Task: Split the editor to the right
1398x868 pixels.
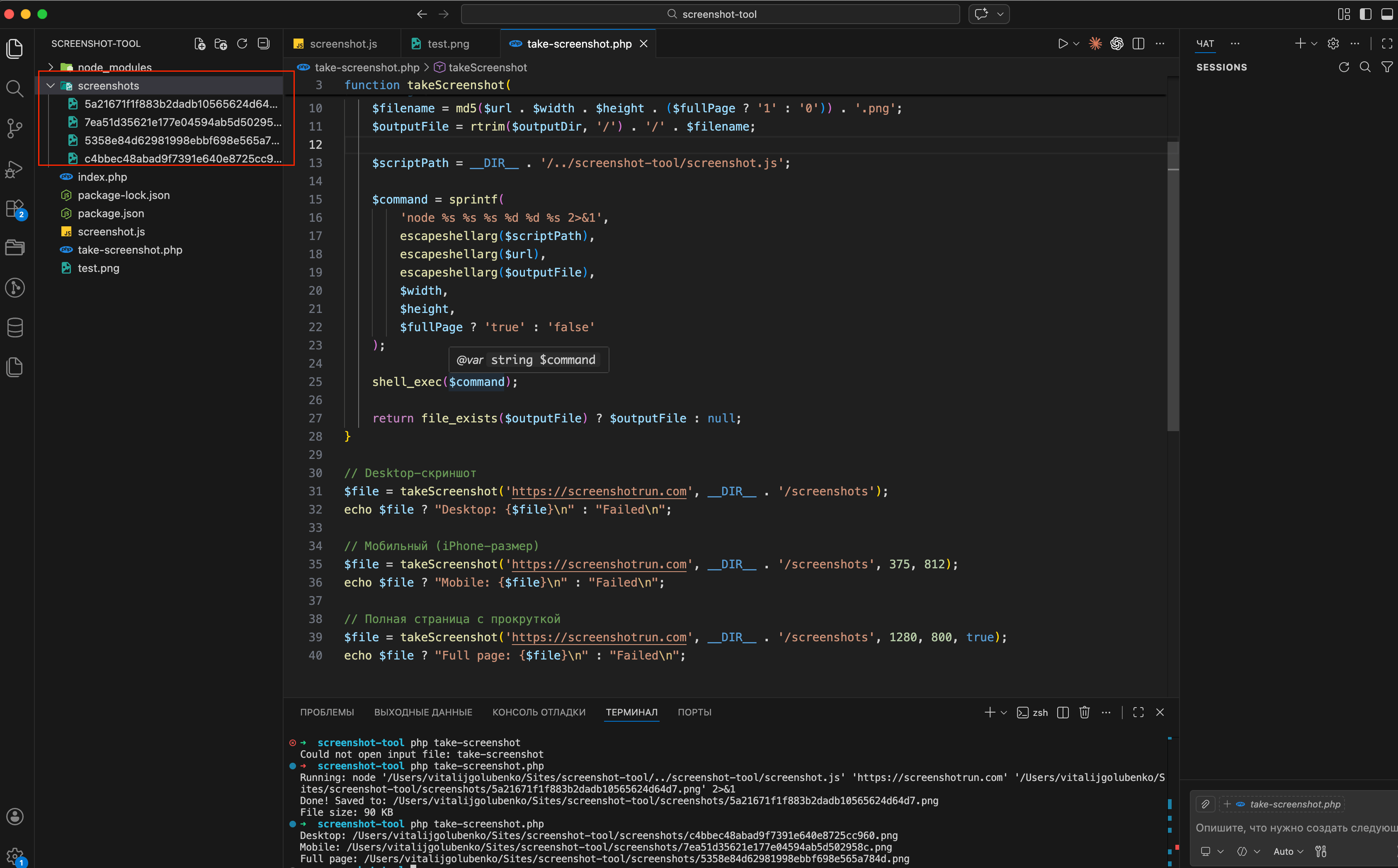Action: 1138,44
